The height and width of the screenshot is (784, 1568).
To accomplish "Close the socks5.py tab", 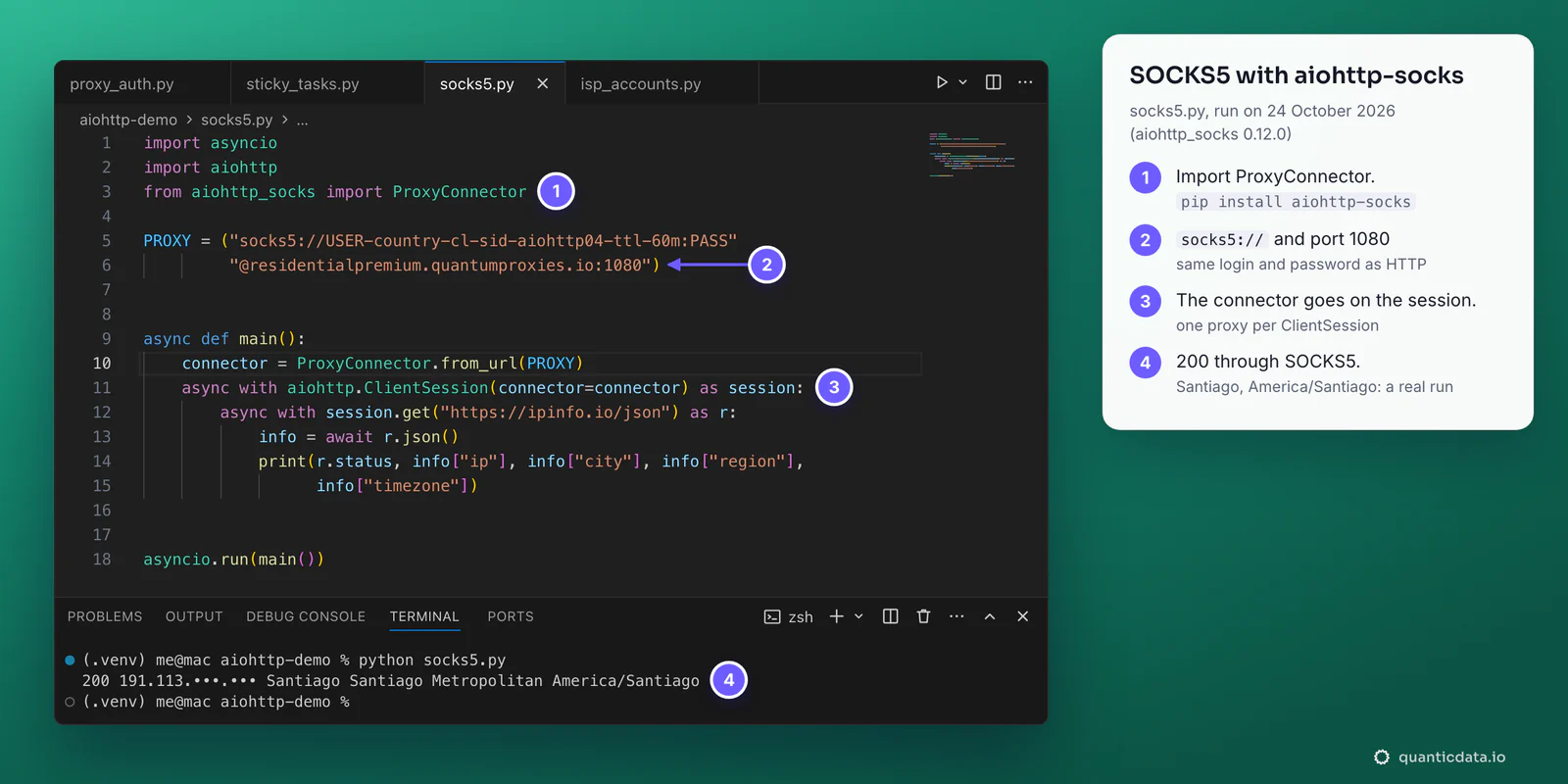I will pyautogui.click(x=543, y=84).
